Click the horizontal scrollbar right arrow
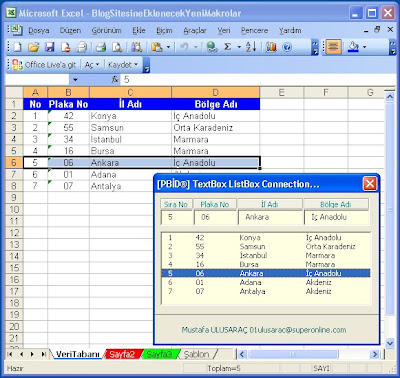400x378 pixels. (375, 354)
